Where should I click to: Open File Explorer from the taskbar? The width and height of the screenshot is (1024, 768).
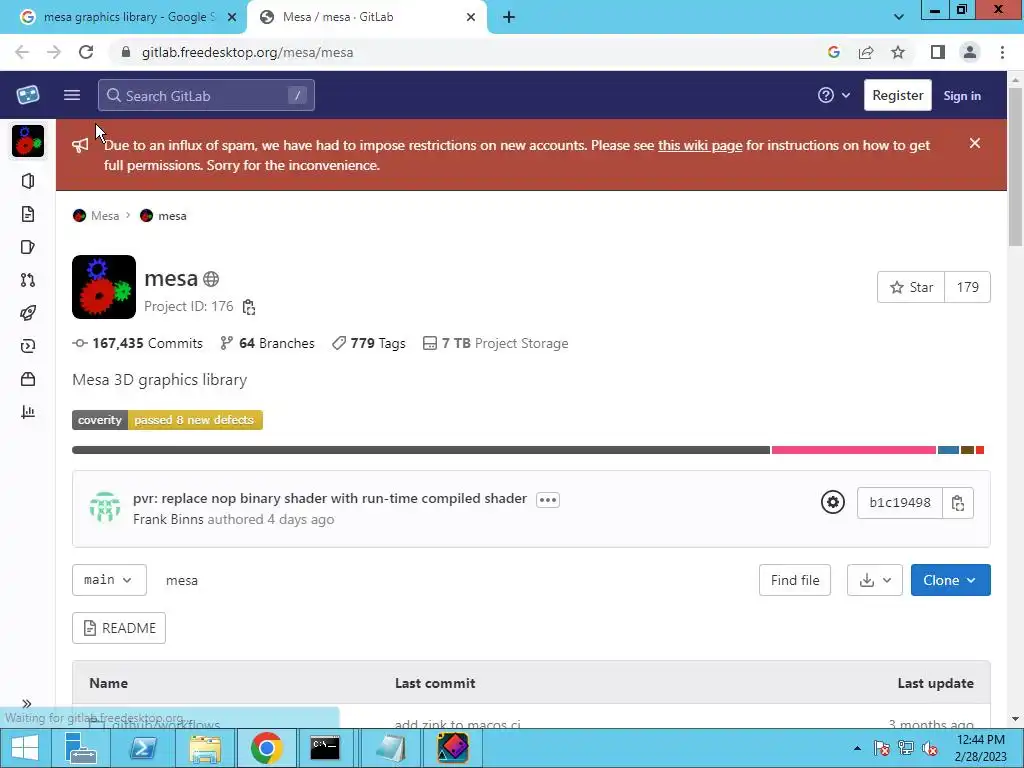(x=205, y=748)
